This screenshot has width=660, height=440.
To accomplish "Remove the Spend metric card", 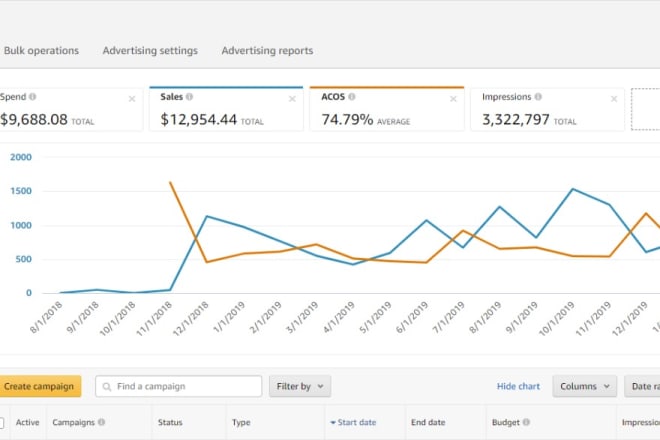I will 132,99.
